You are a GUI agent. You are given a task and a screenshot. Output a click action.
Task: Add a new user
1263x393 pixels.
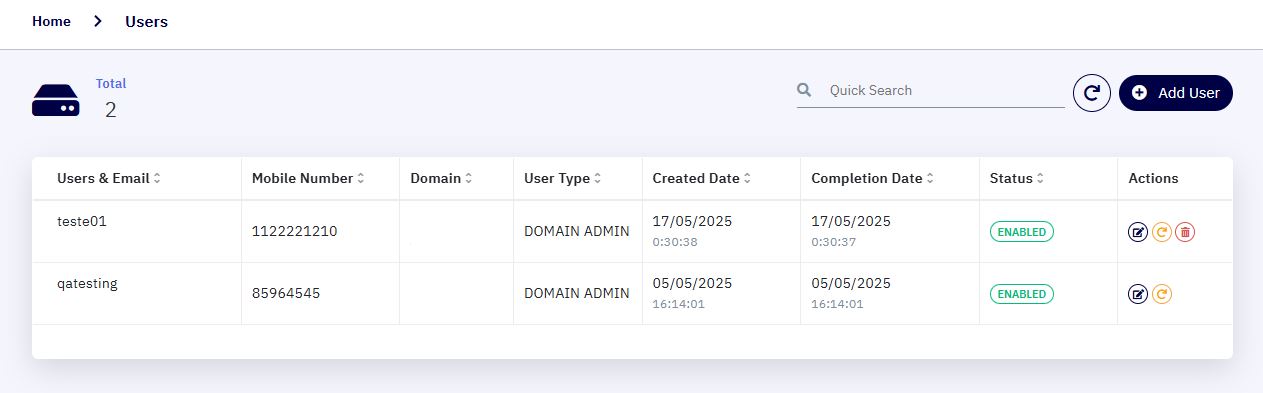[x=1176, y=93]
